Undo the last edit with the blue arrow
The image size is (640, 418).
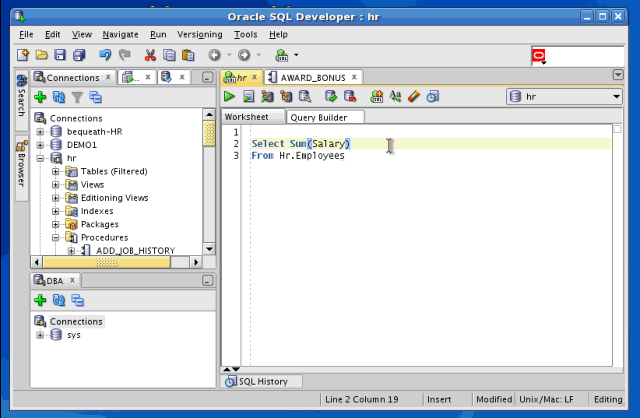tap(105, 55)
